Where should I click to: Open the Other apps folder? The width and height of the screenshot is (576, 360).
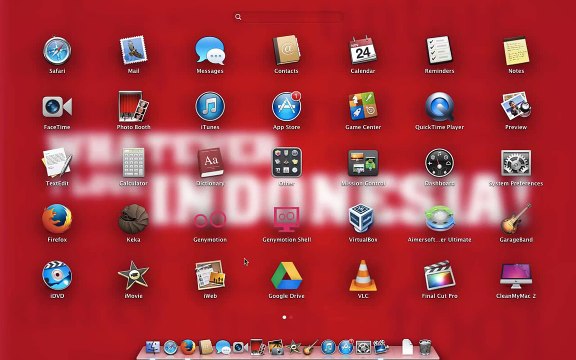point(287,163)
